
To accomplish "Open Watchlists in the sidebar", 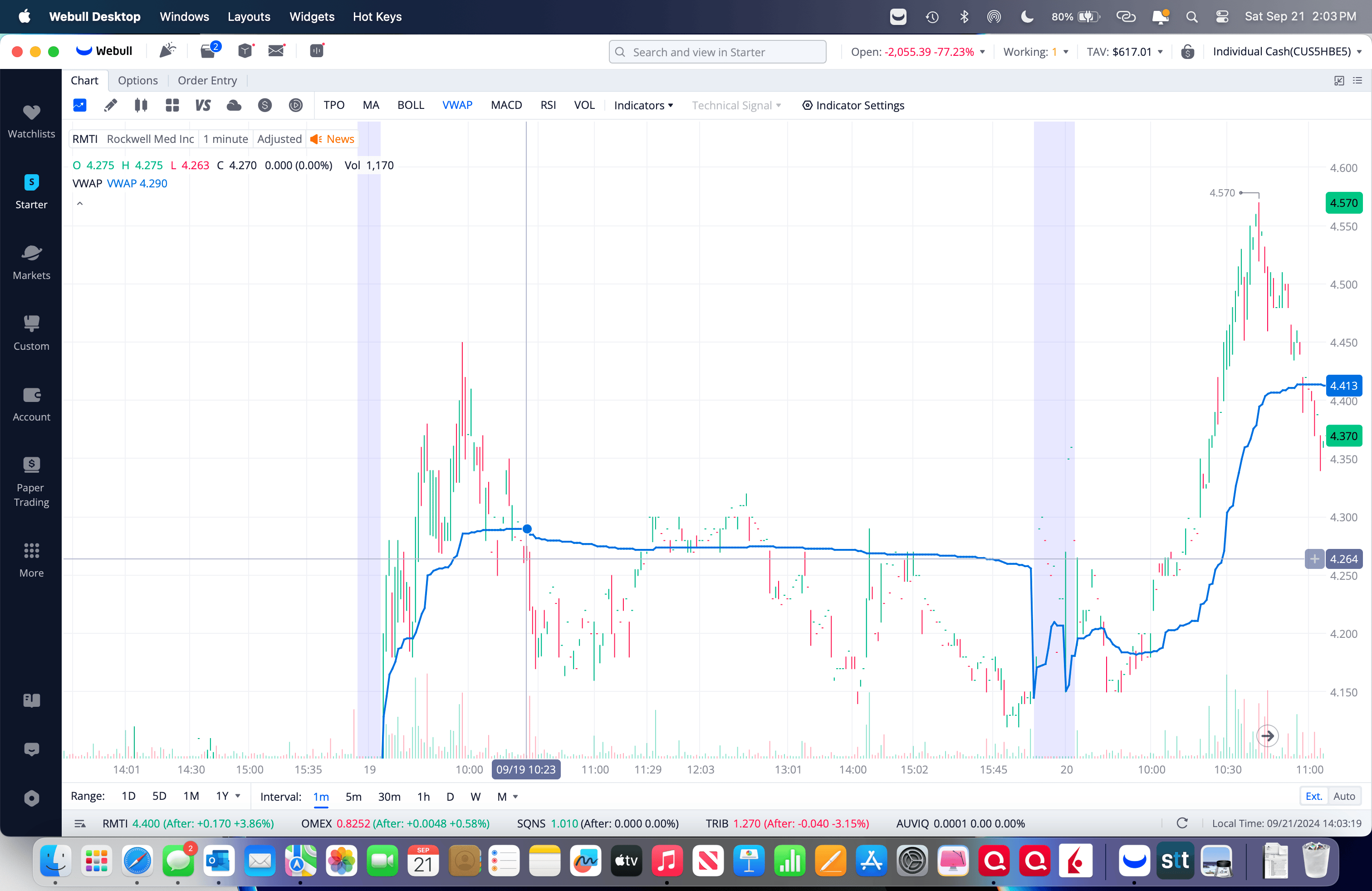I will 31,121.
